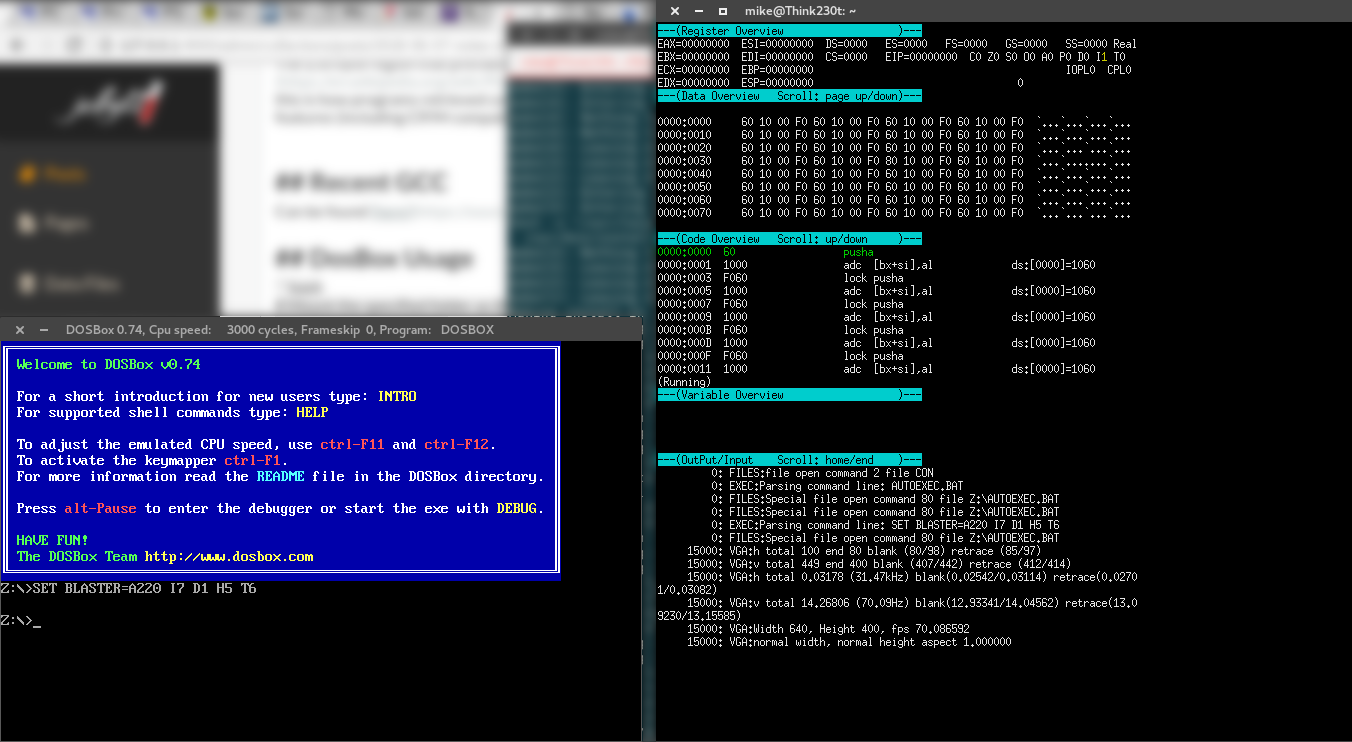Click the ESP=00000000 register value
The image size is (1352, 742).
coord(777,83)
